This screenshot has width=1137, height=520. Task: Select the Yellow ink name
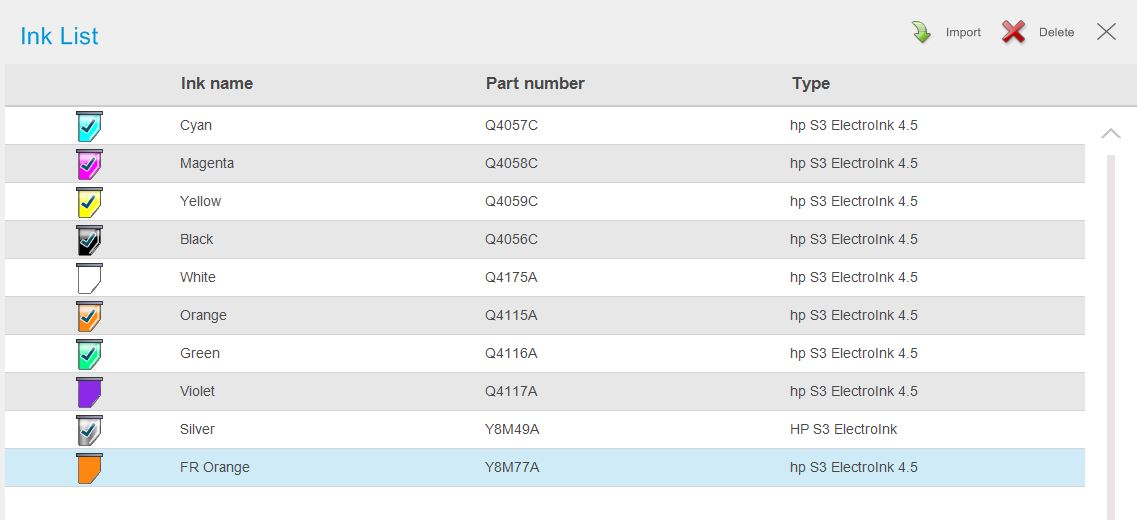click(x=200, y=201)
